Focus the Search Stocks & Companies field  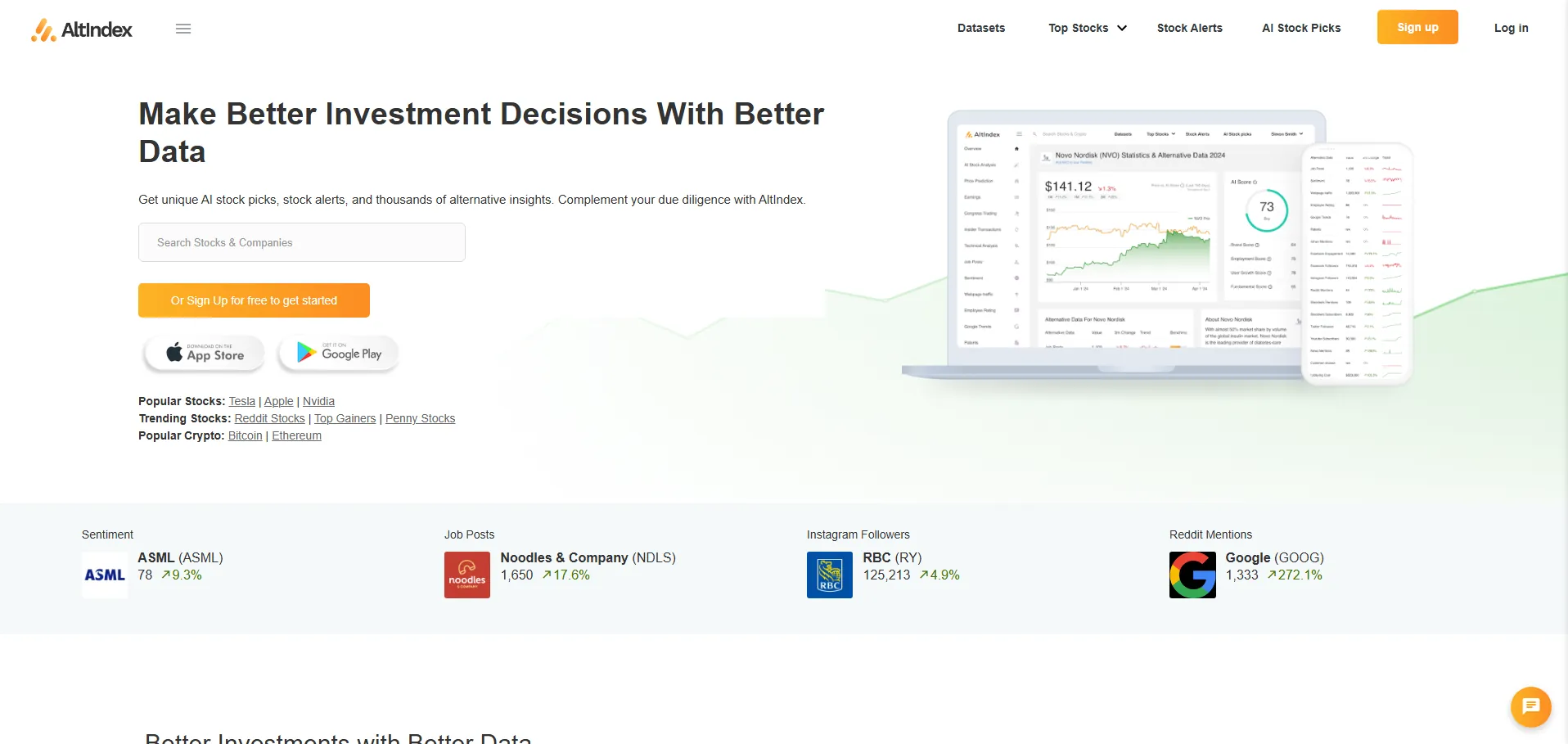302,242
